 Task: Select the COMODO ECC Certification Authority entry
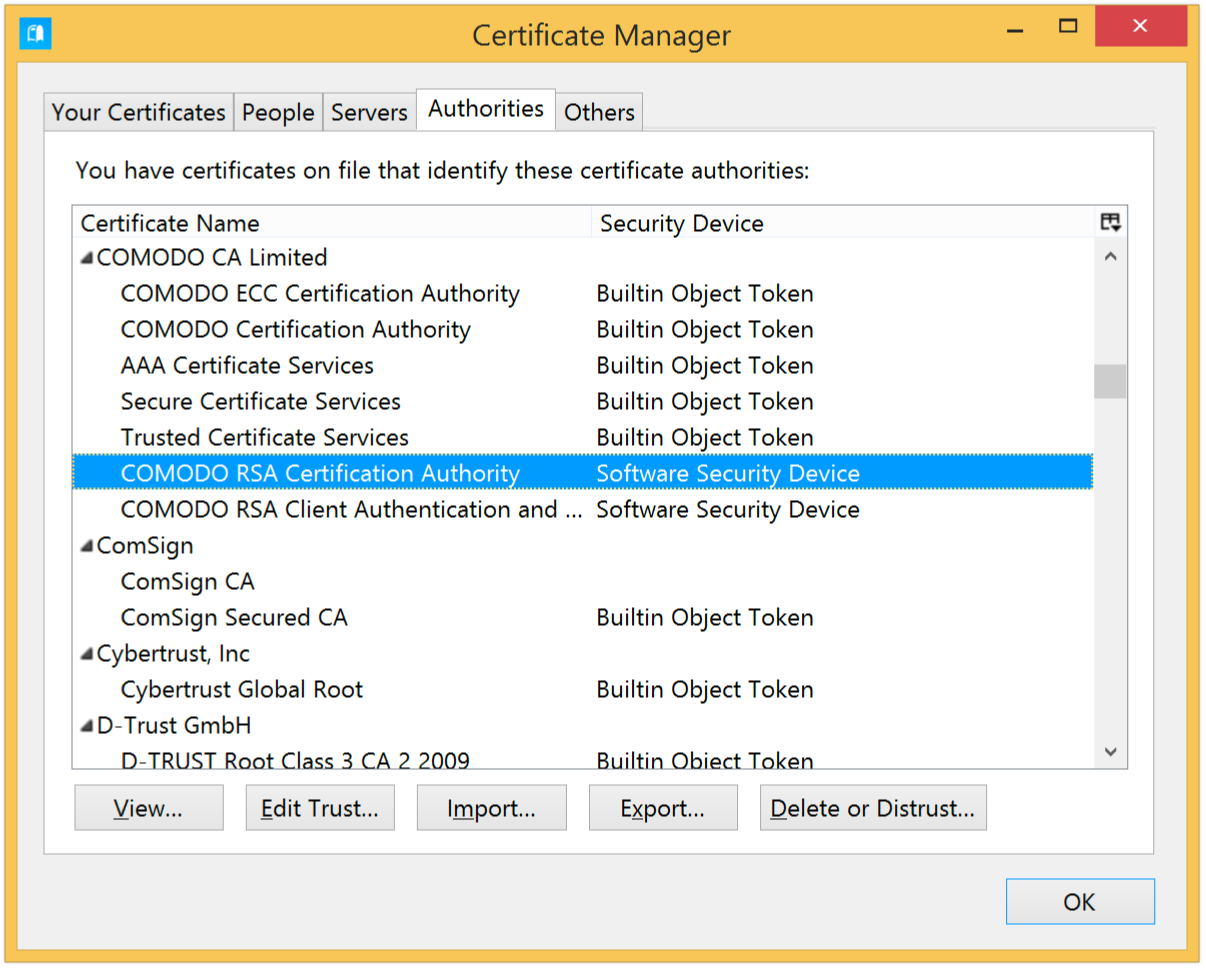319,293
